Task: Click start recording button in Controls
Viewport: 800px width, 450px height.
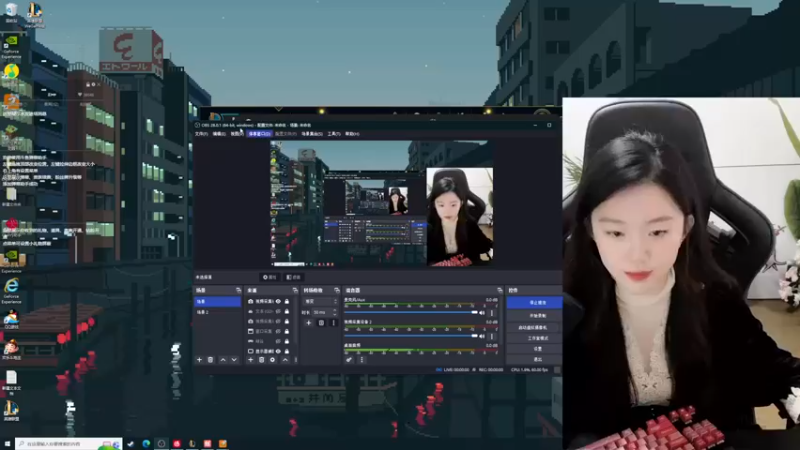Action: point(535,315)
